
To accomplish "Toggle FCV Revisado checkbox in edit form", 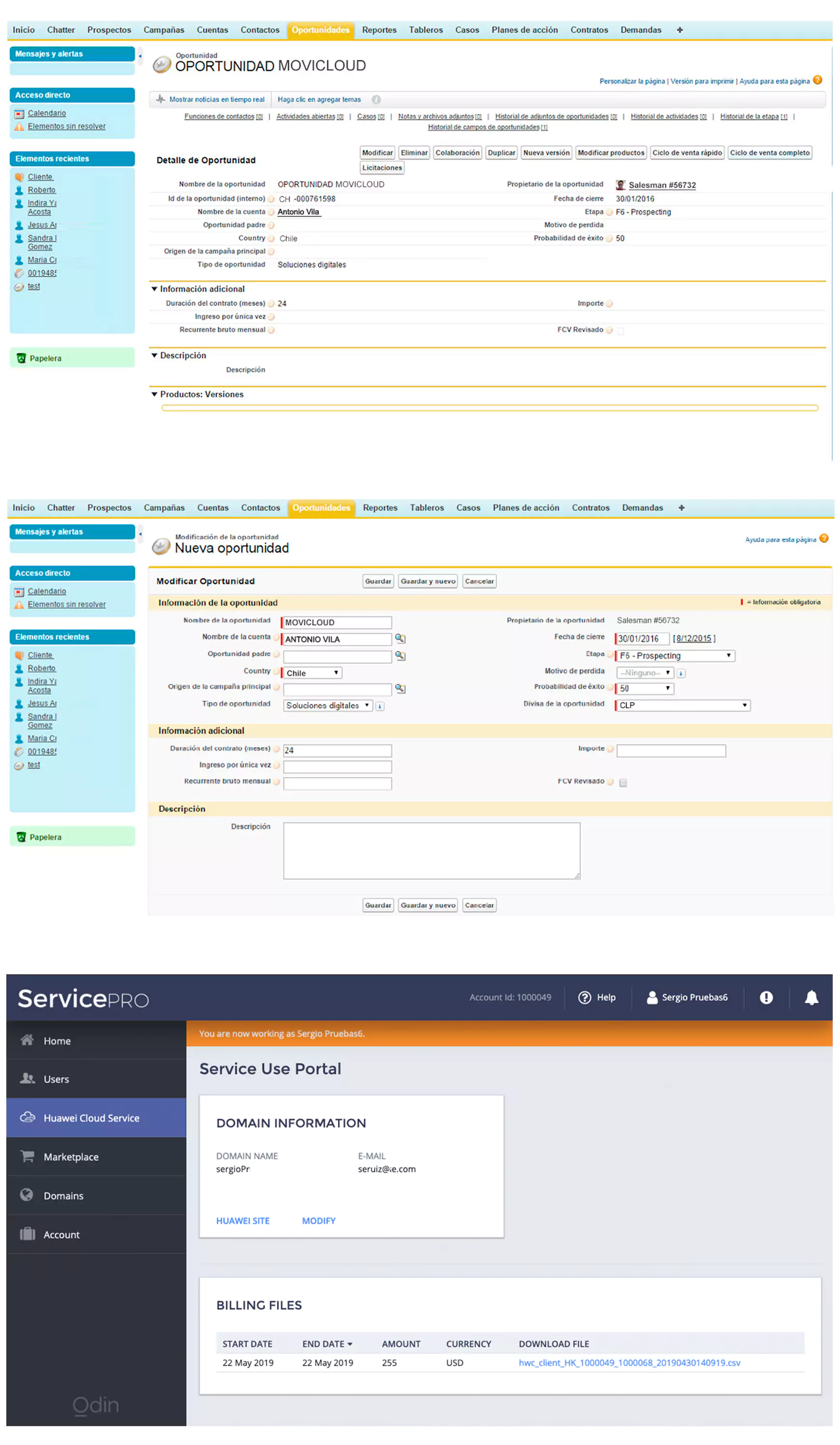I will pos(623,782).
